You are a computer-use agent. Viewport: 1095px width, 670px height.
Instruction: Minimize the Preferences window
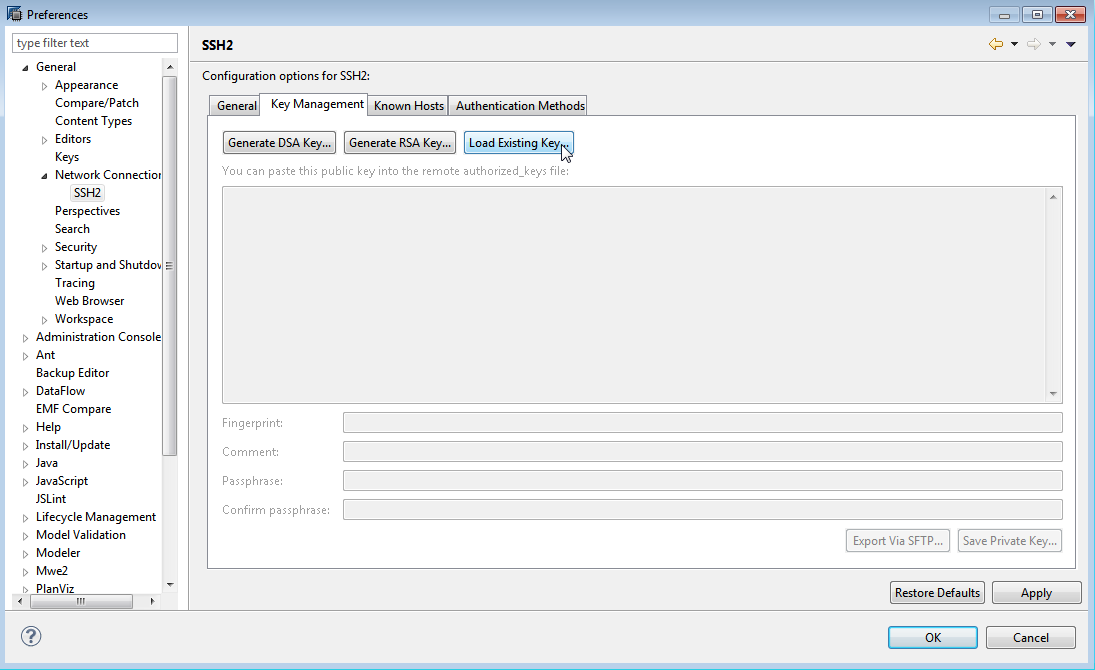(1004, 14)
